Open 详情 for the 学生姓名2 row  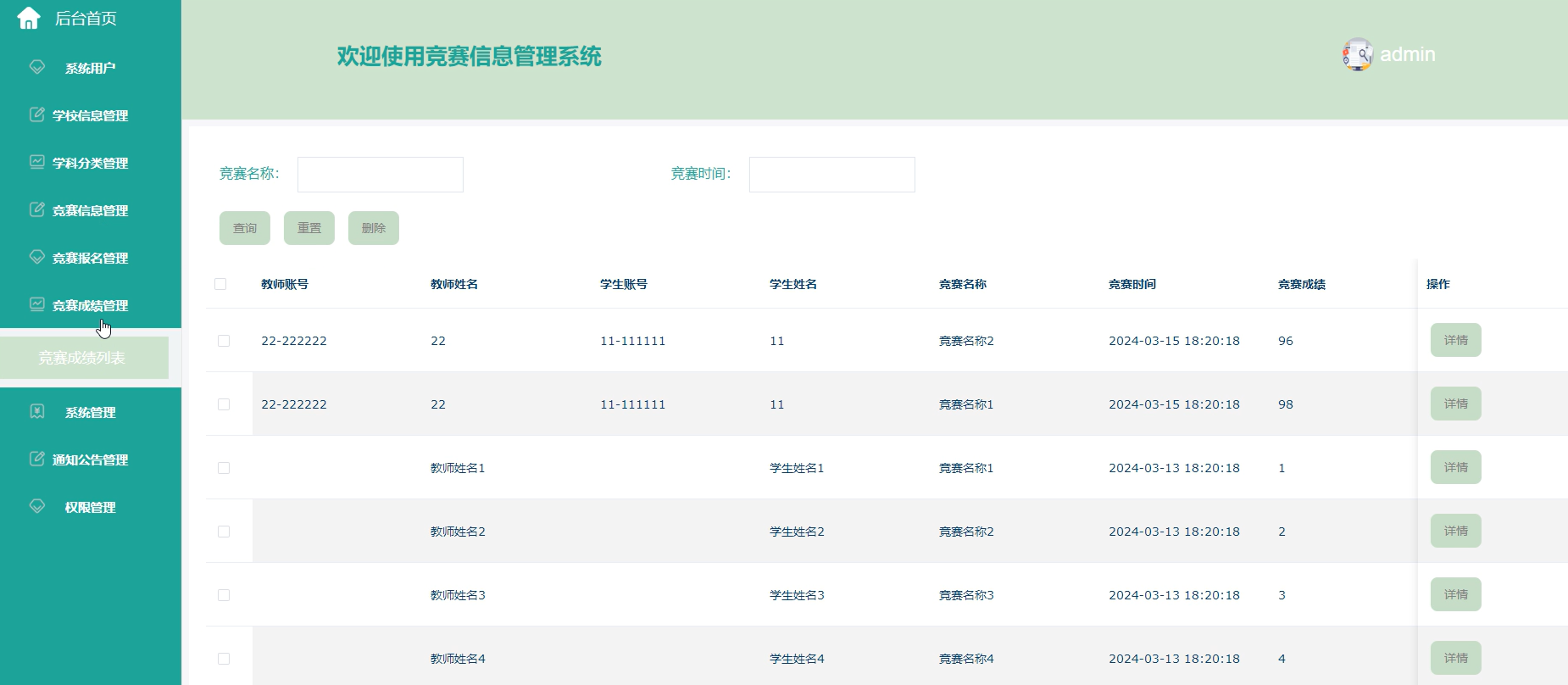click(x=1456, y=531)
